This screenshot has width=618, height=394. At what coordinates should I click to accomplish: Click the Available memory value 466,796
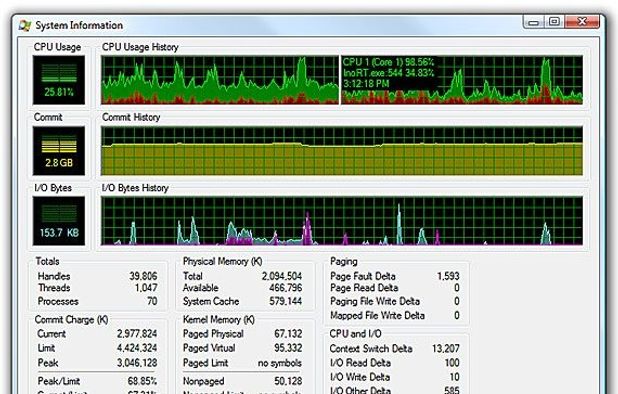(x=286, y=288)
